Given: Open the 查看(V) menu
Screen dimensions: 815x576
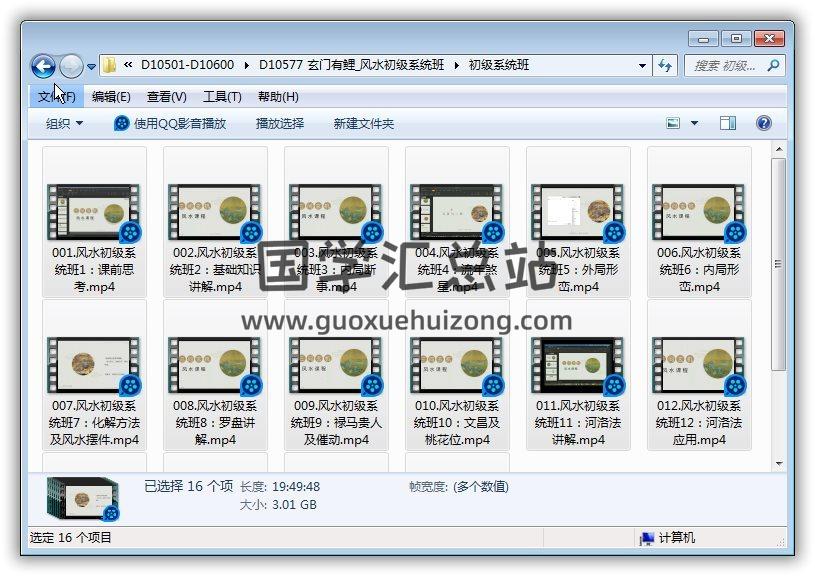Looking at the screenshot, I should click(x=166, y=97).
